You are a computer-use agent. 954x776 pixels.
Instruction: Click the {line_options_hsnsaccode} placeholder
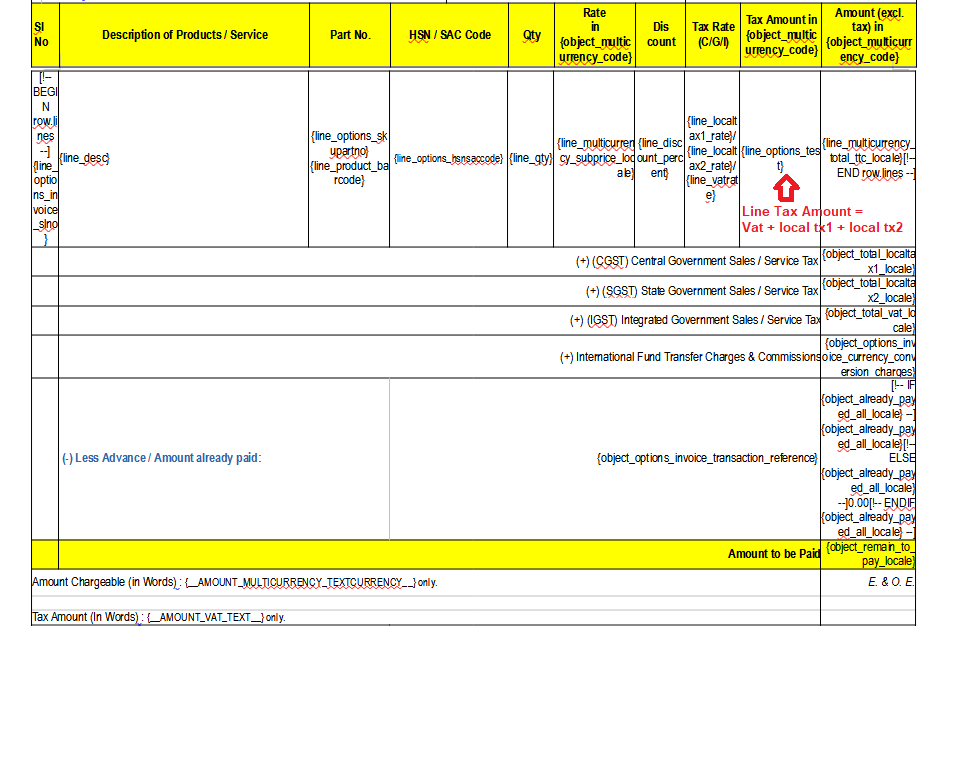pyautogui.click(x=449, y=158)
